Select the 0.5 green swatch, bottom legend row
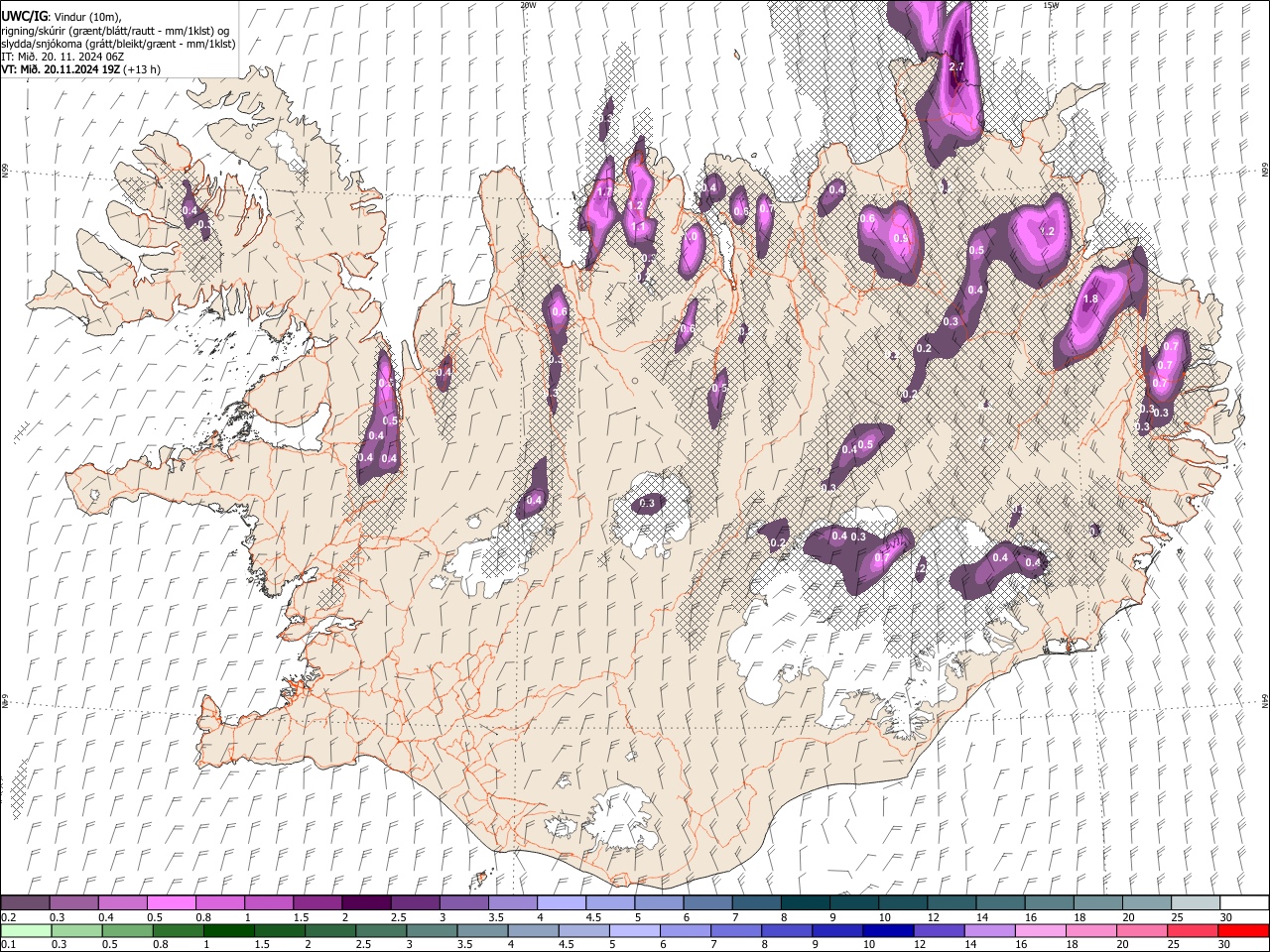This screenshot has width=1270, height=952. [x=127, y=930]
